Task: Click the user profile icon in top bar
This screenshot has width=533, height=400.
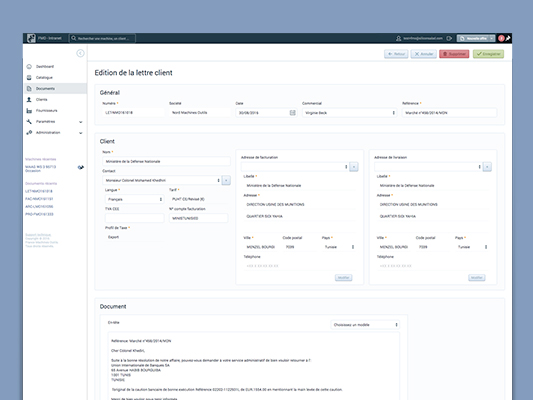Action: [398, 38]
